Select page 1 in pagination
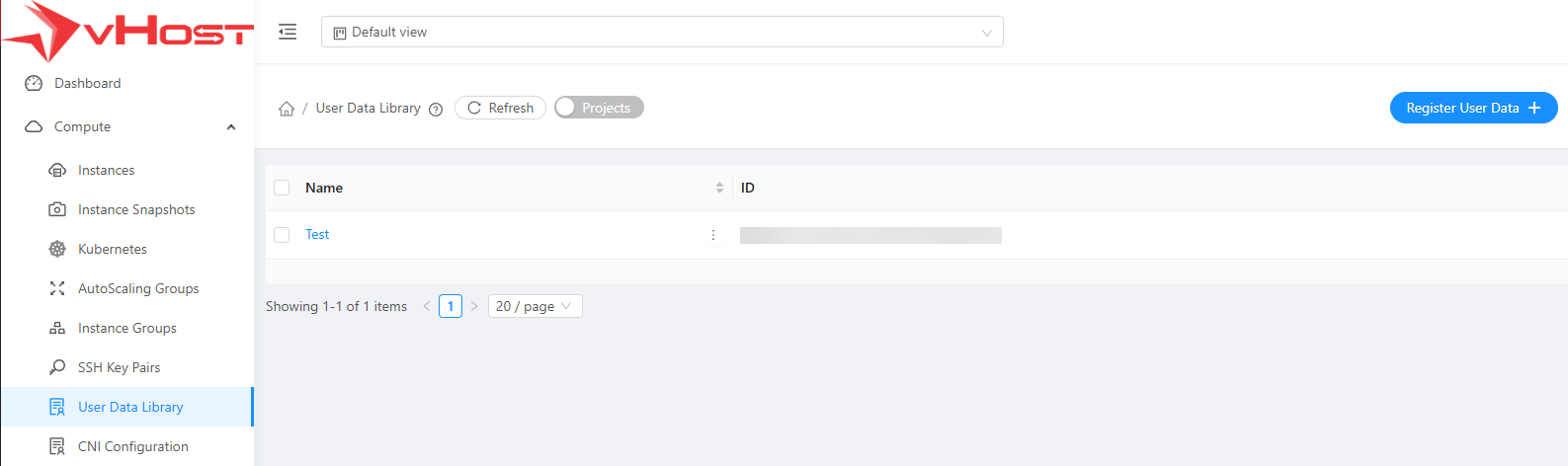1568x466 pixels. pos(451,306)
